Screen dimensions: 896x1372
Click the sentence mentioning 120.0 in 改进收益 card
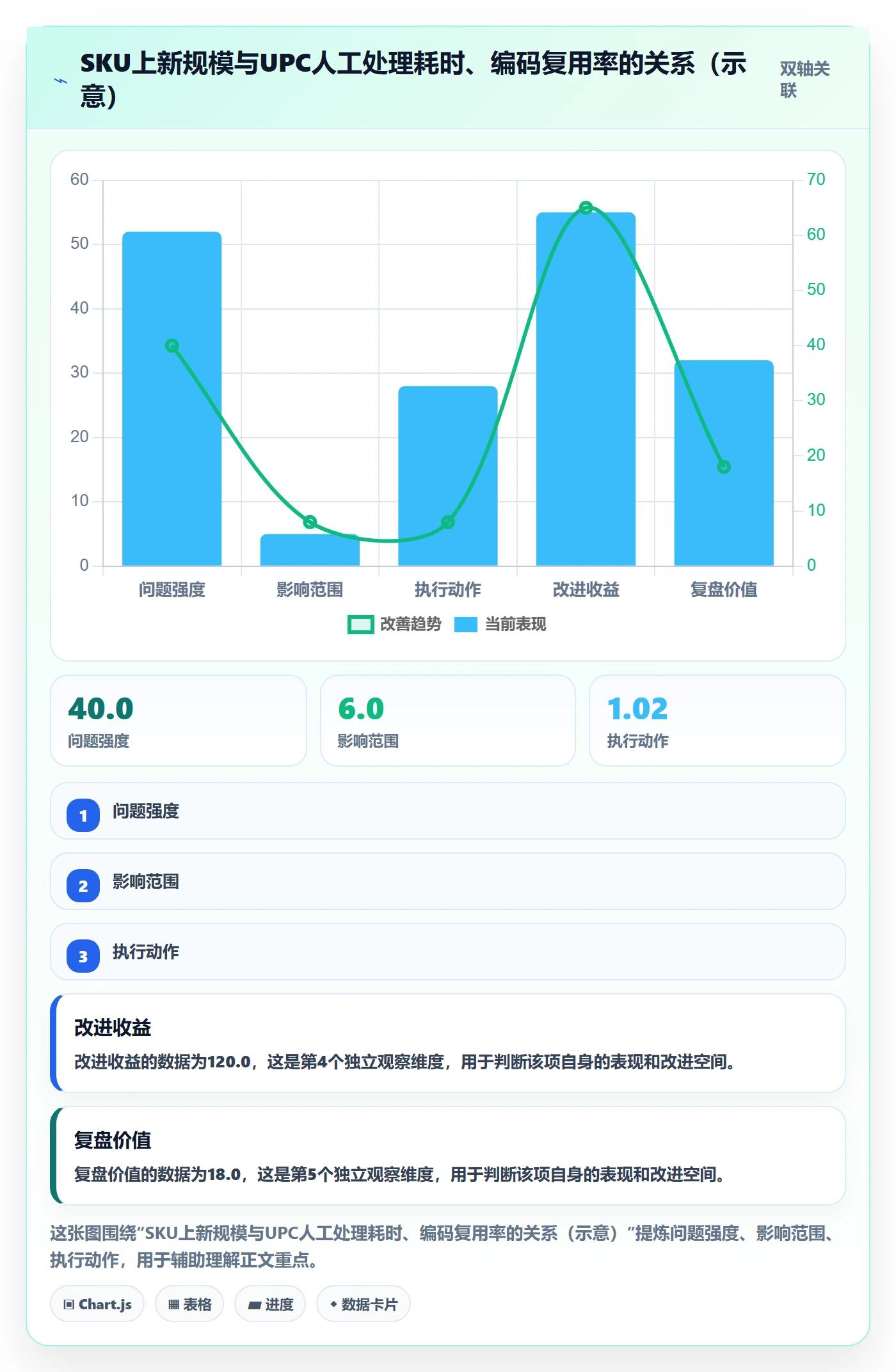click(404, 1062)
